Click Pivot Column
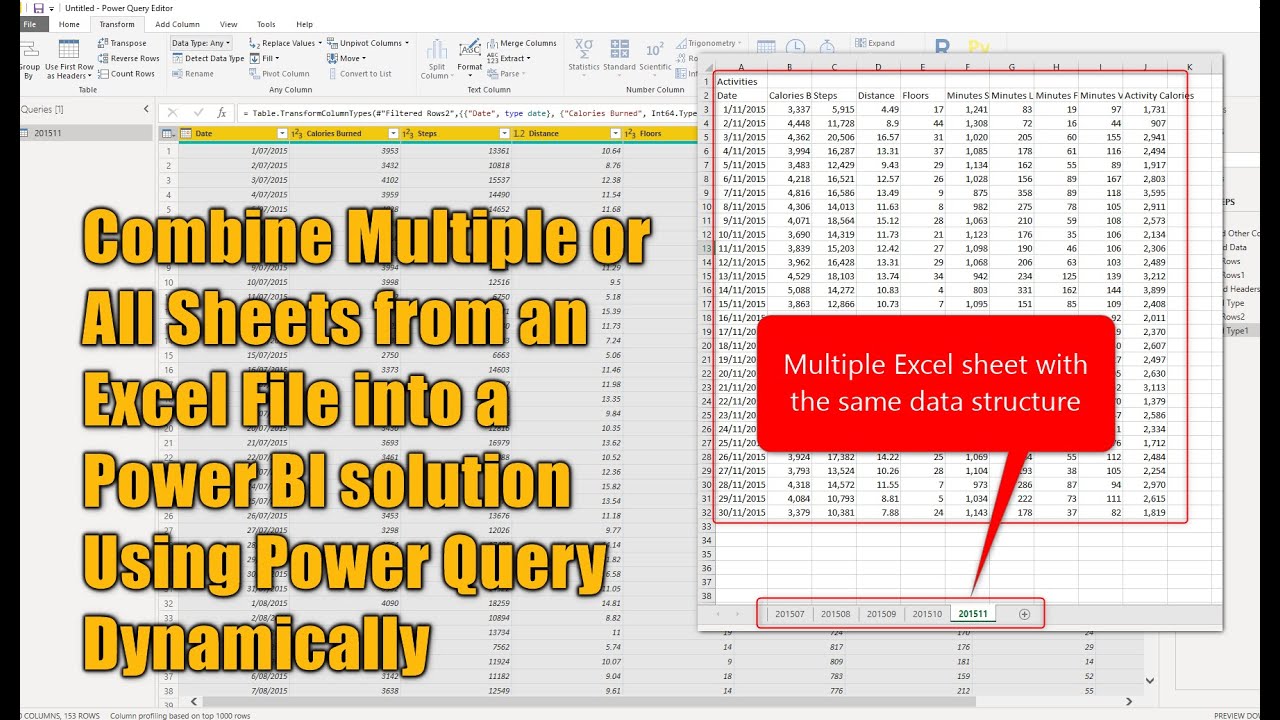The height and width of the screenshot is (720, 1280). (x=279, y=73)
